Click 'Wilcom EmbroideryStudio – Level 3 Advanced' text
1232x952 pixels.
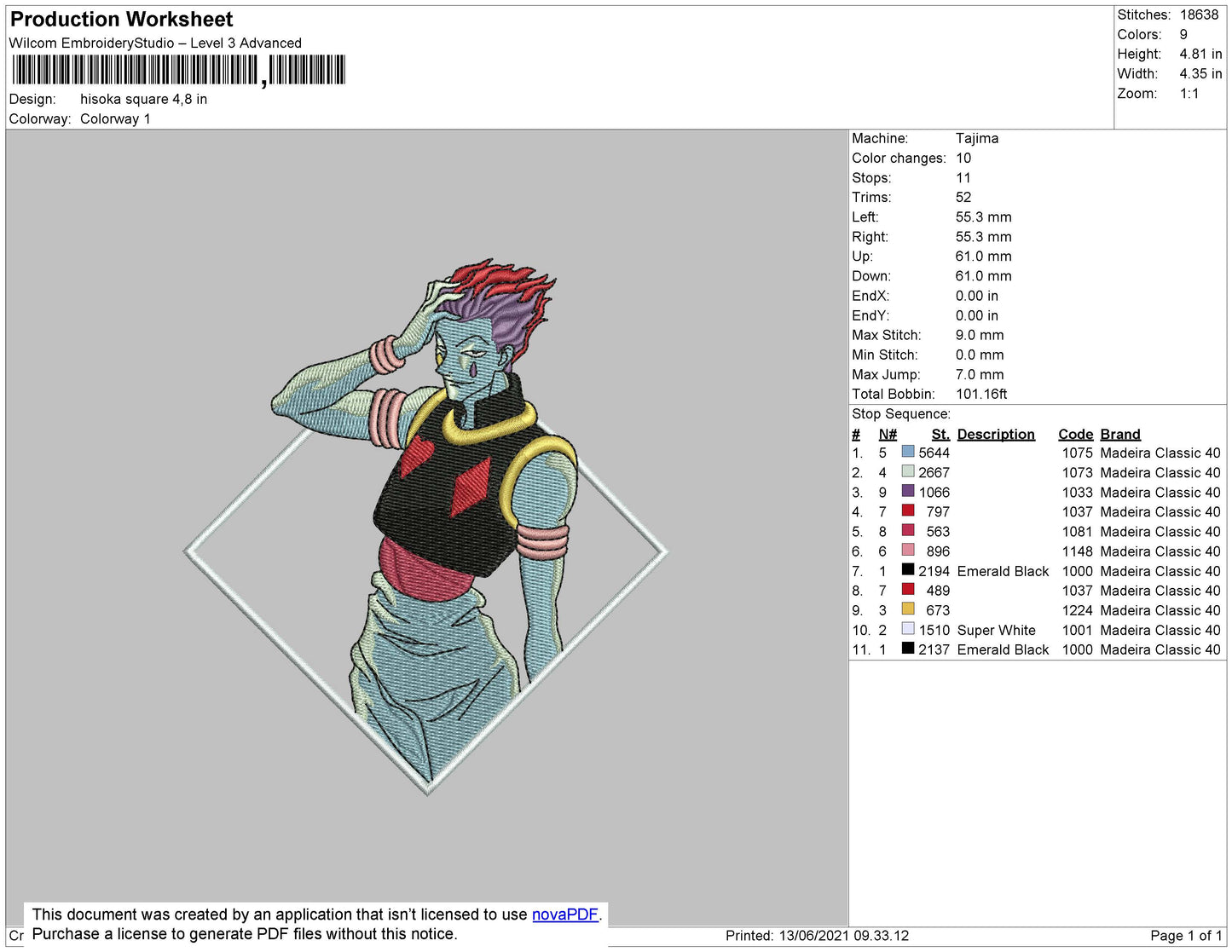155,43
